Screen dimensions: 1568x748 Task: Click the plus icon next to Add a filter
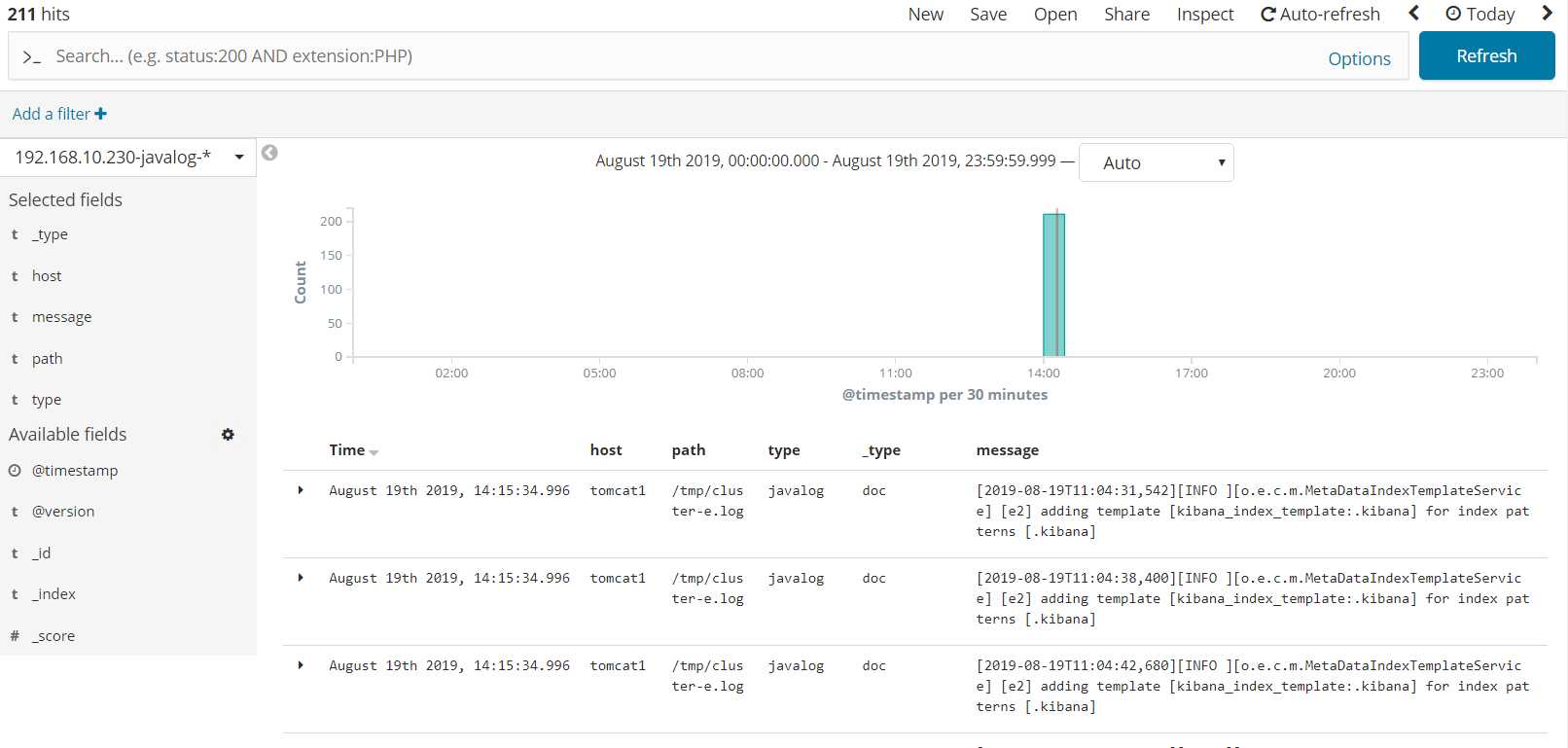100,114
